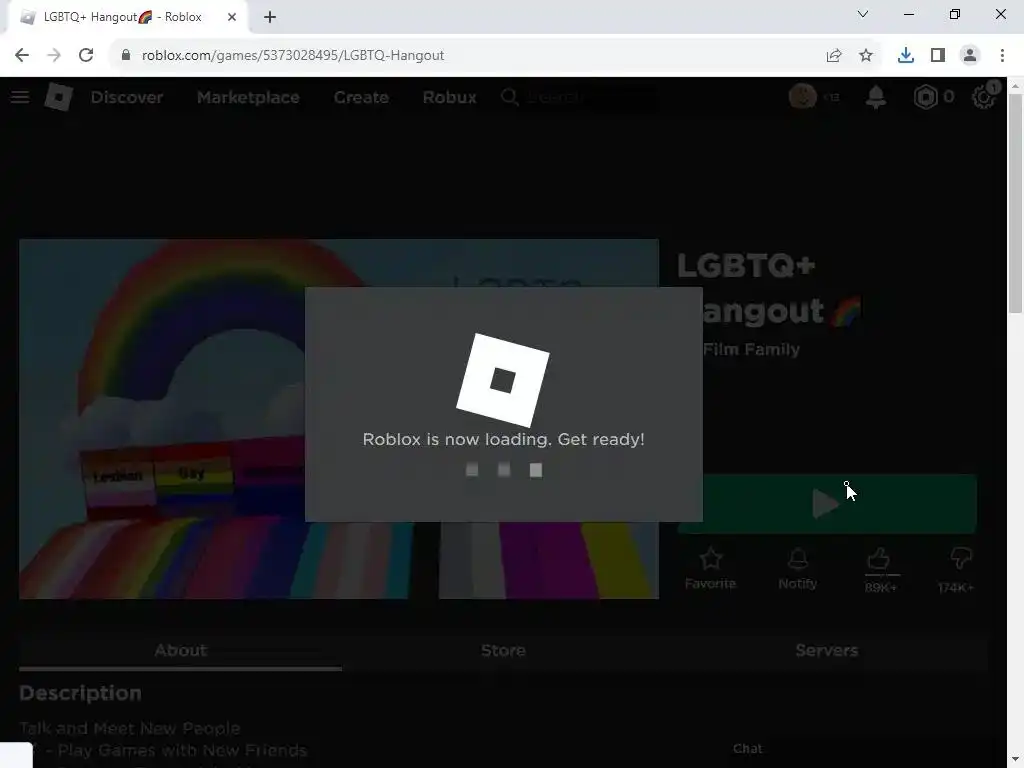The image size is (1024, 768).
Task: Select the Robux header link
Action: click(x=449, y=97)
